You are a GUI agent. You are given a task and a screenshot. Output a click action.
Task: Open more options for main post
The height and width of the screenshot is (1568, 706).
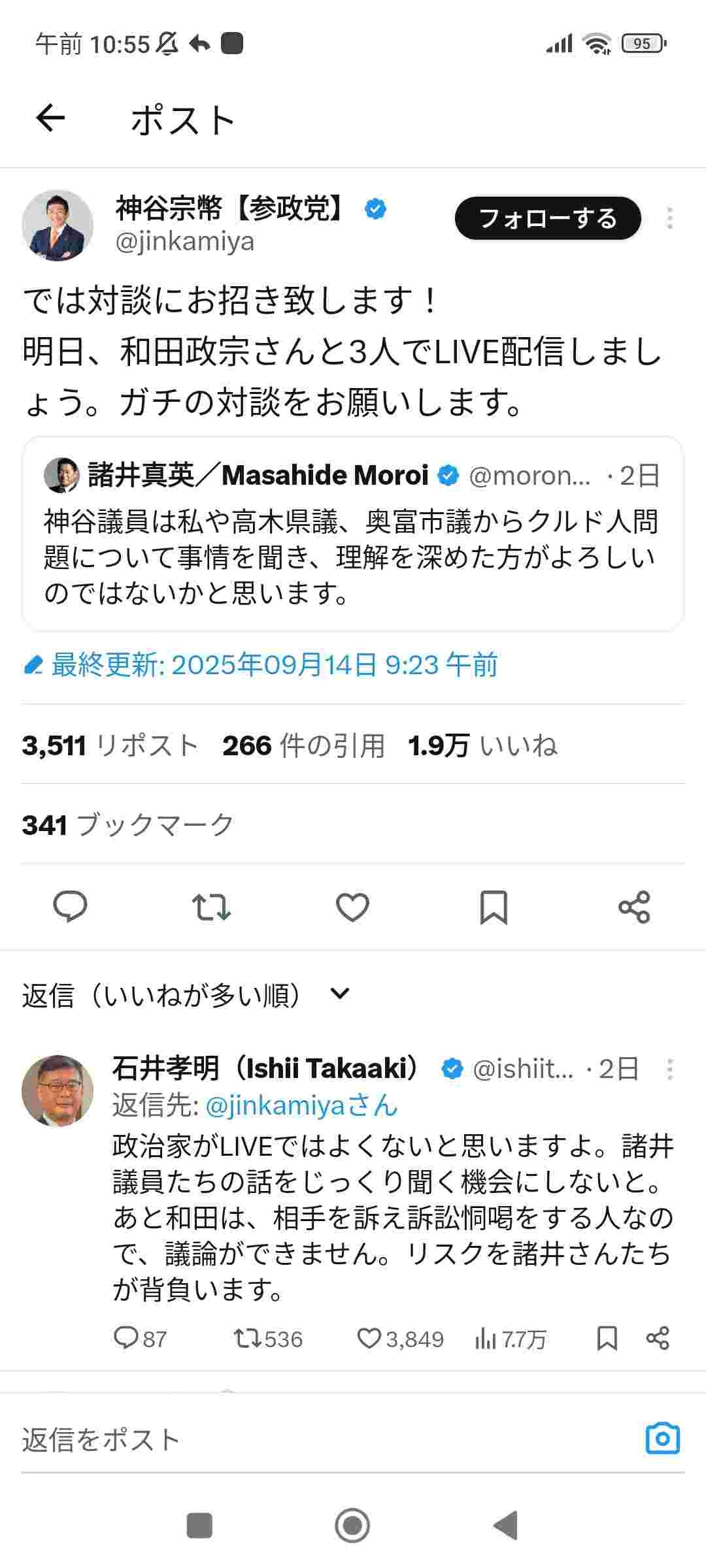click(669, 218)
